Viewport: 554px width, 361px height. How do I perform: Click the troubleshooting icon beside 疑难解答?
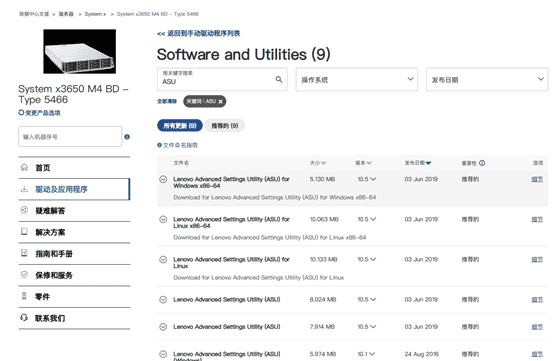pyautogui.click(x=24, y=210)
